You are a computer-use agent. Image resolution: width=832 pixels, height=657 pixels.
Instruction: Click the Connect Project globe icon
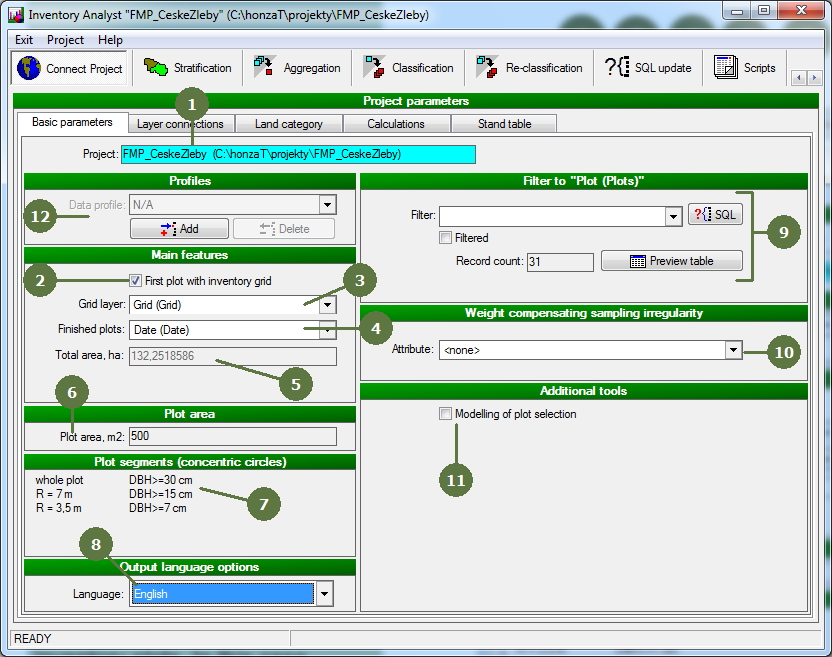tap(30, 68)
